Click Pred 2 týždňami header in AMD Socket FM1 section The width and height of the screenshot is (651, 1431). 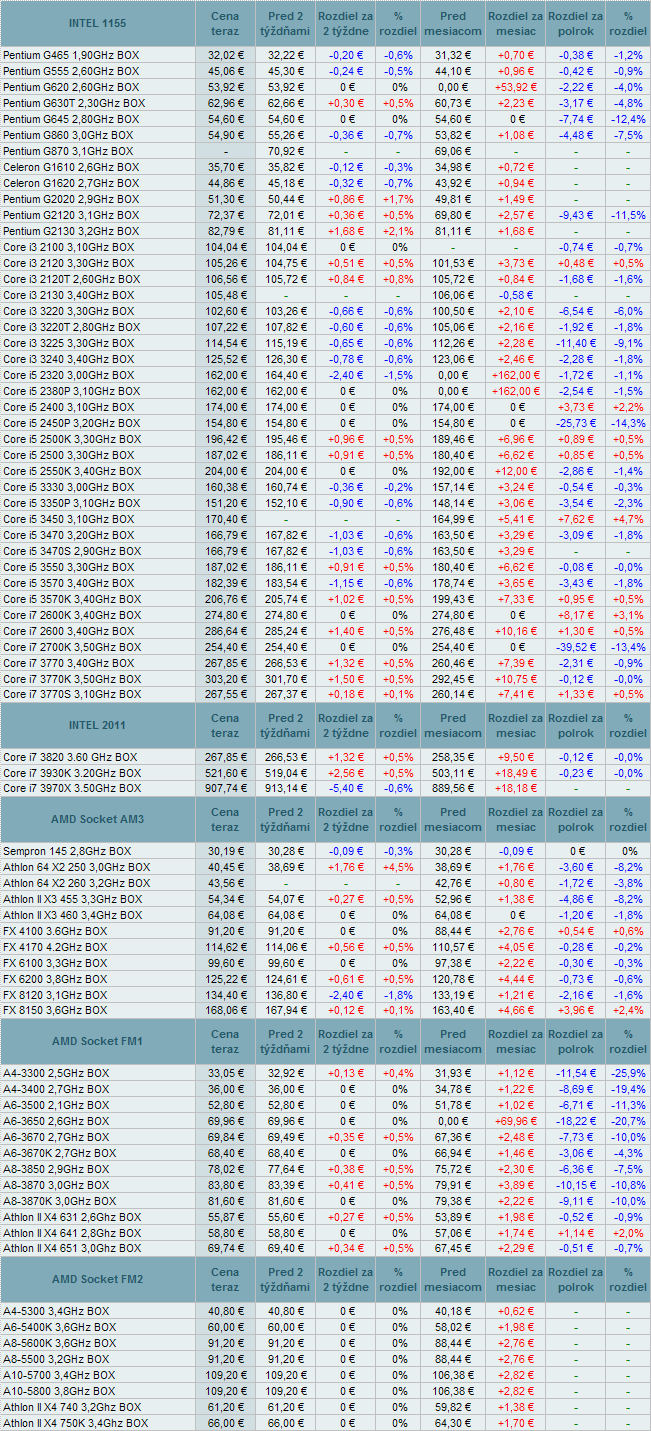pyautogui.click(x=285, y=1041)
